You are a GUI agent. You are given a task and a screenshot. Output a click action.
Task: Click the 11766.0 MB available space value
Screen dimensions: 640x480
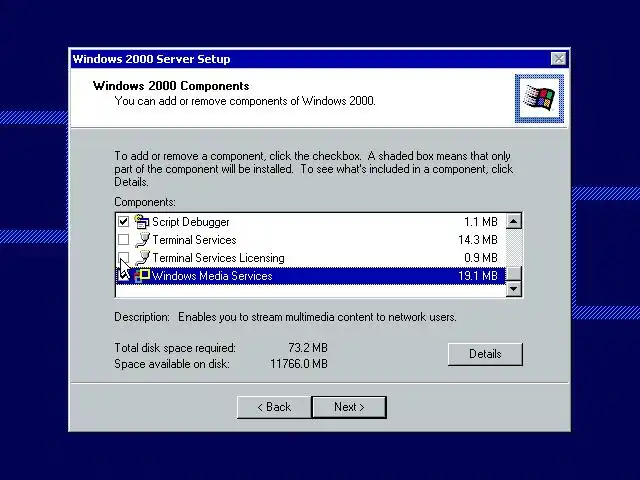[299, 364]
